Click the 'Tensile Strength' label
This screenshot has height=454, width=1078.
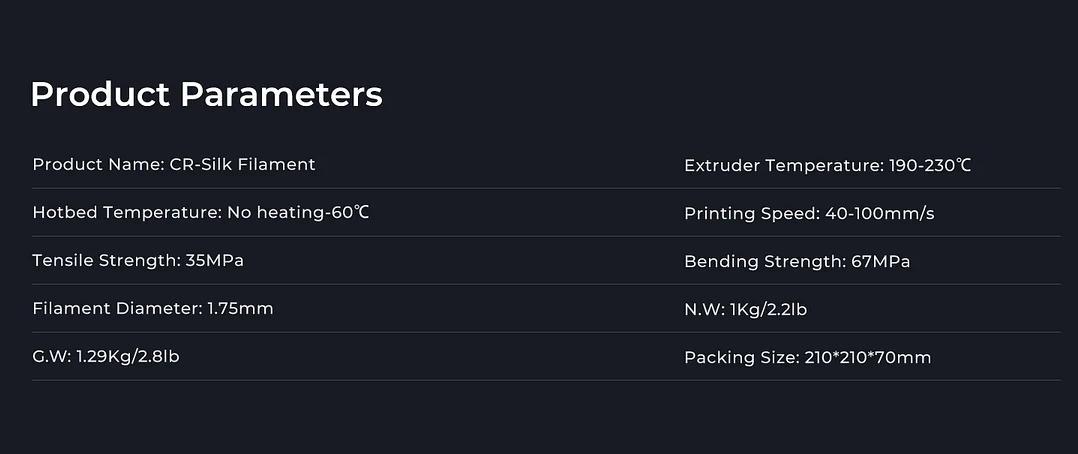click(105, 261)
